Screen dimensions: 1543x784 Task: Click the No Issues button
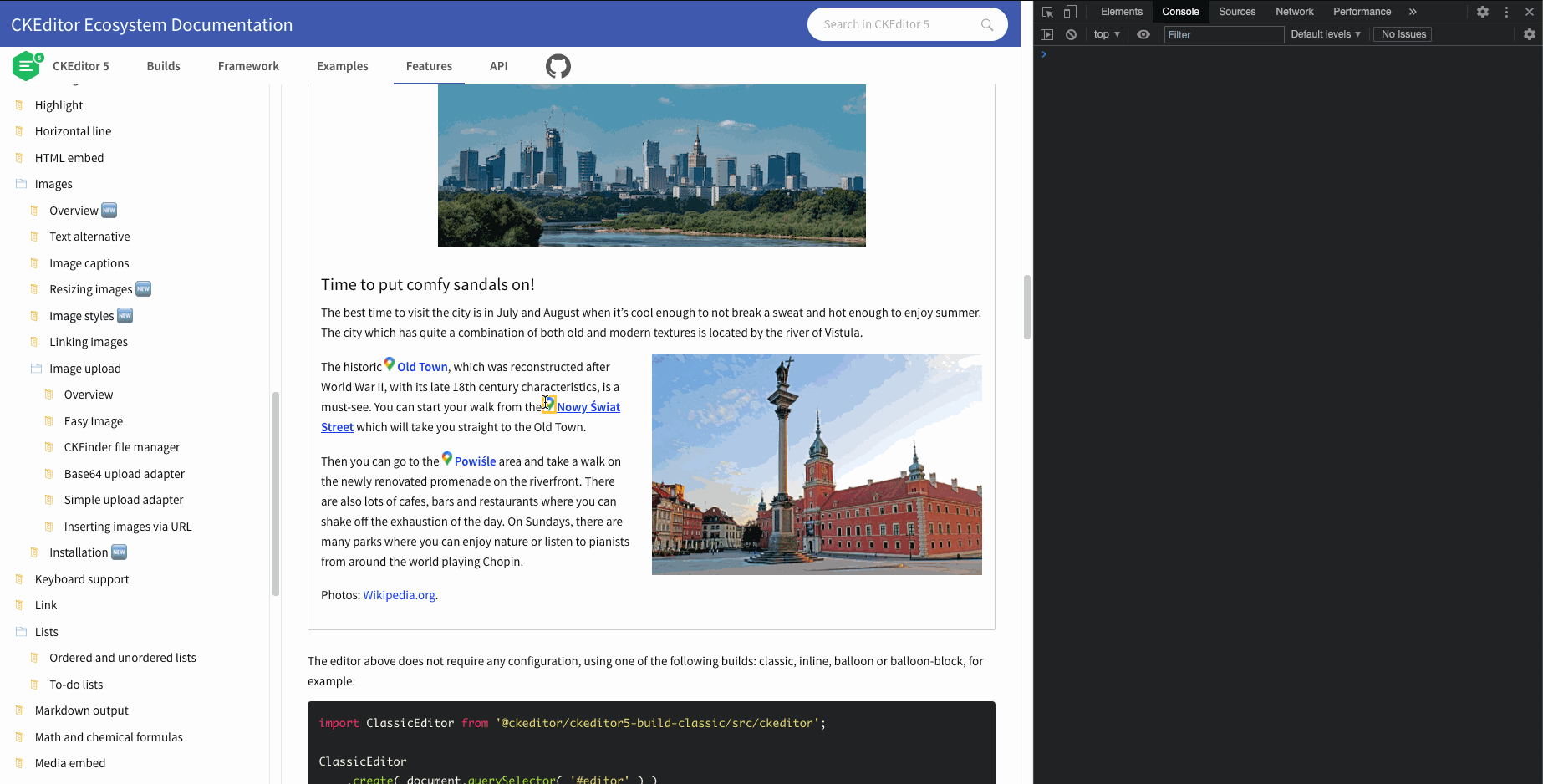pyautogui.click(x=1403, y=34)
